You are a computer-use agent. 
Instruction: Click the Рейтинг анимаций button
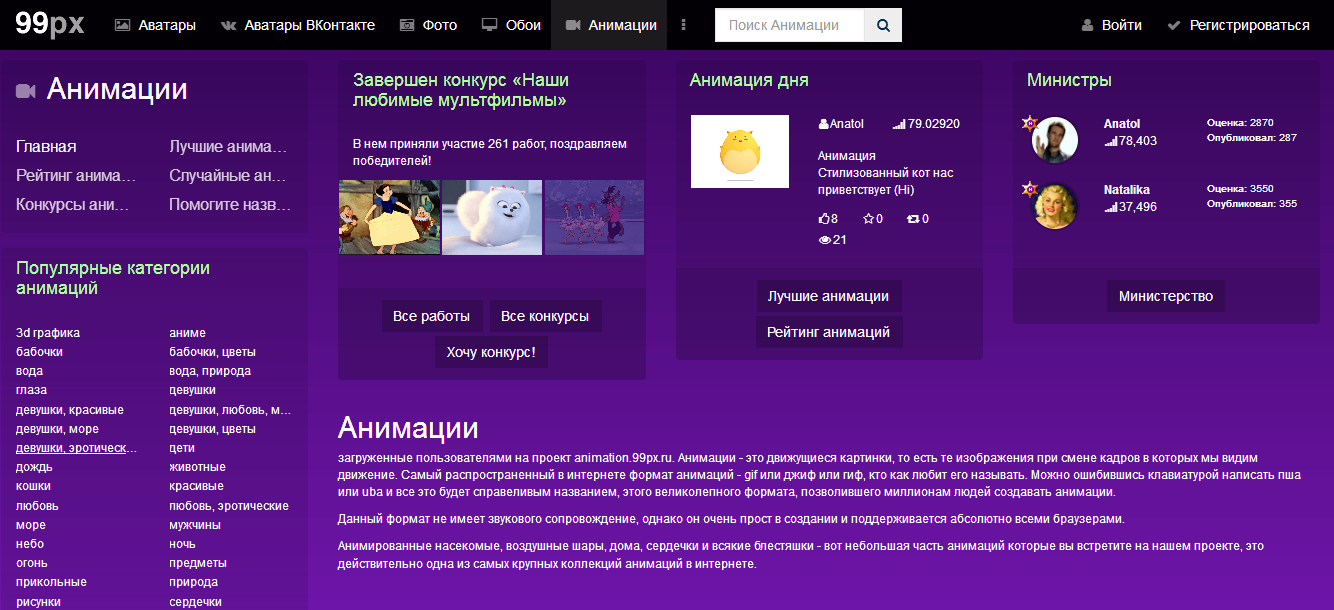(x=828, y=332)
